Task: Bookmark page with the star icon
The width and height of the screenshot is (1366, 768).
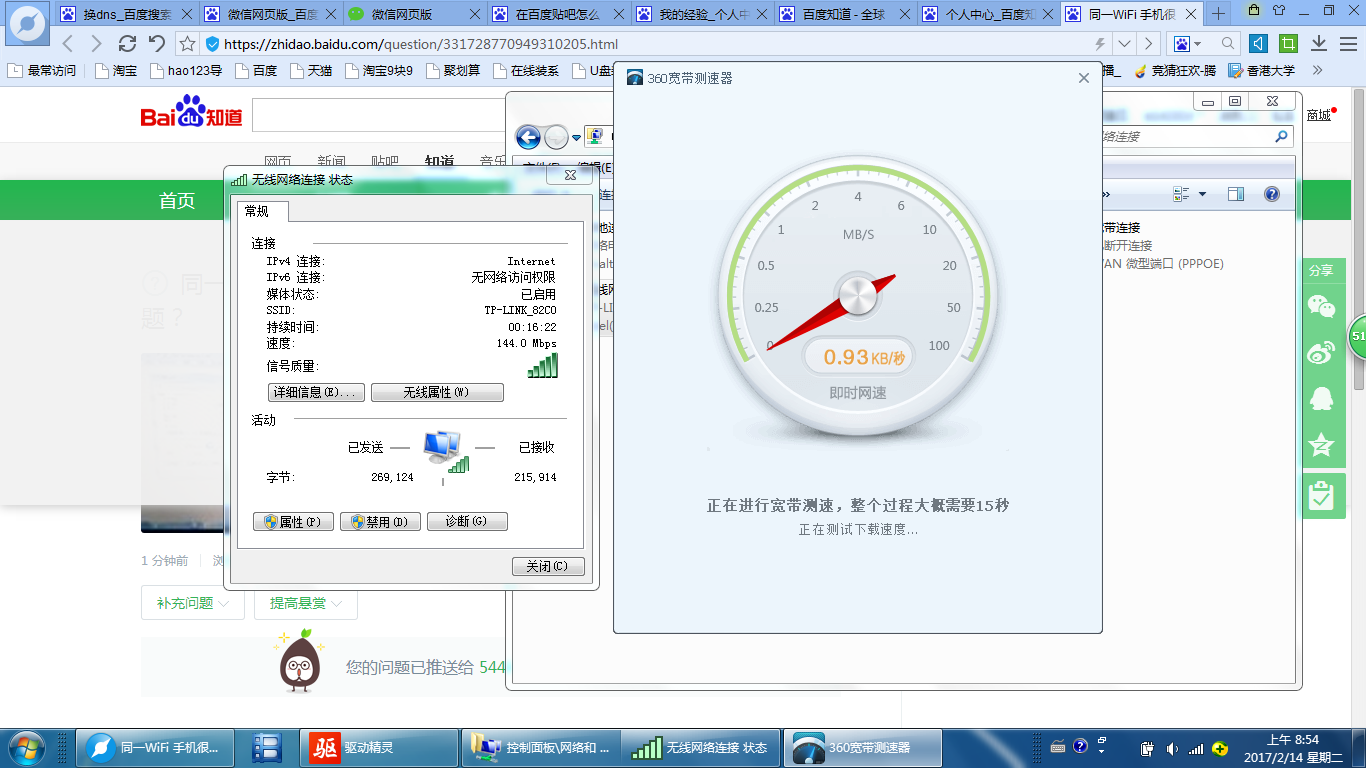Action: 187,44
